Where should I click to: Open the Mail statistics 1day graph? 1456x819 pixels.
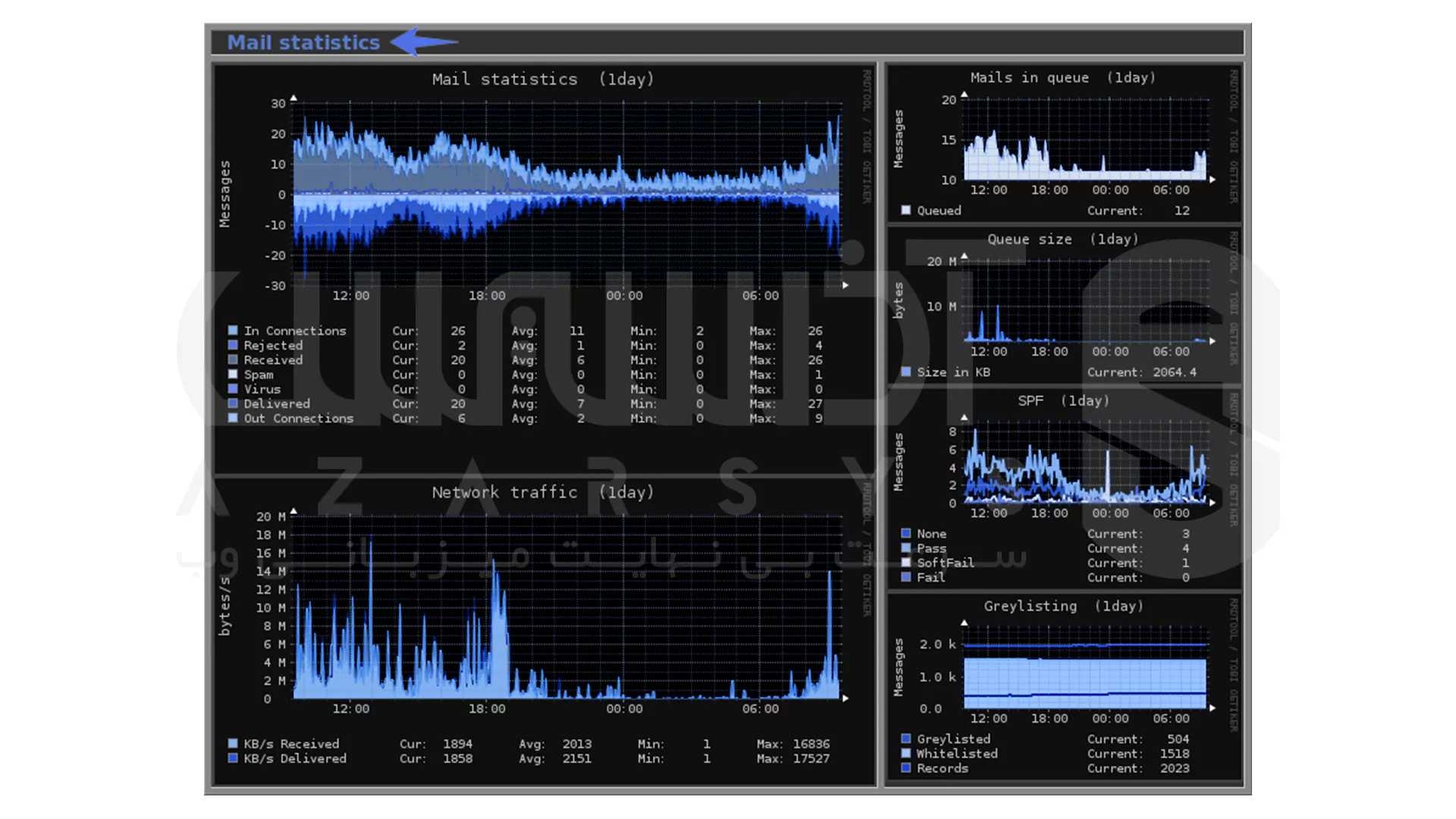click(544, 269)
